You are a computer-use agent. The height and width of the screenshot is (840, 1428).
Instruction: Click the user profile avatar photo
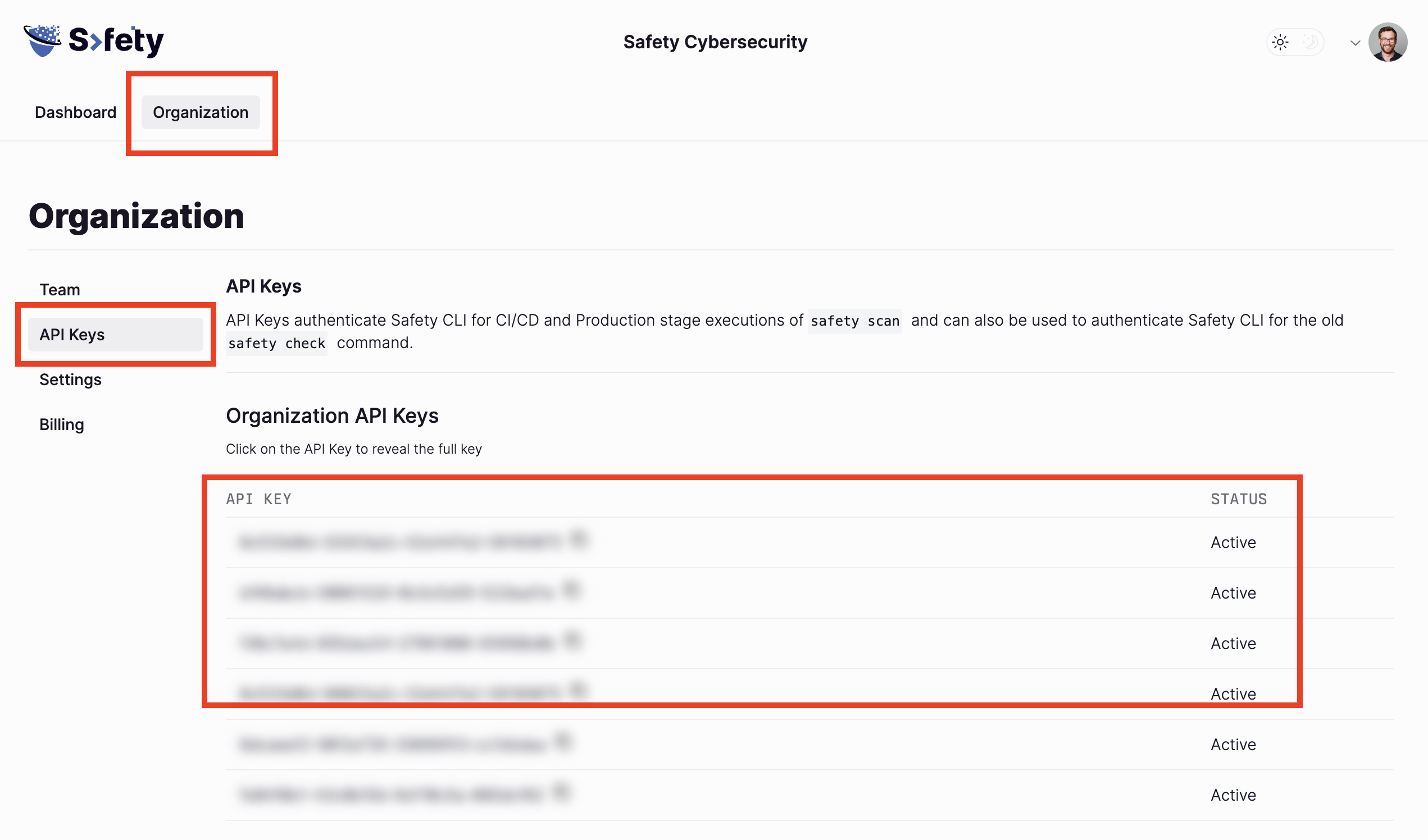coord(1387,42)
